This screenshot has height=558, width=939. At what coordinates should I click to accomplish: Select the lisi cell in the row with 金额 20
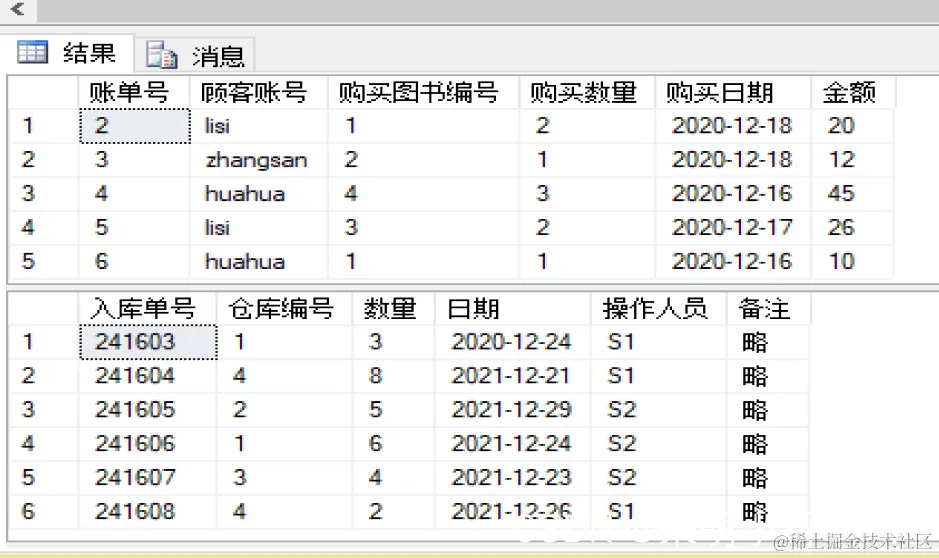click(259, 126)
